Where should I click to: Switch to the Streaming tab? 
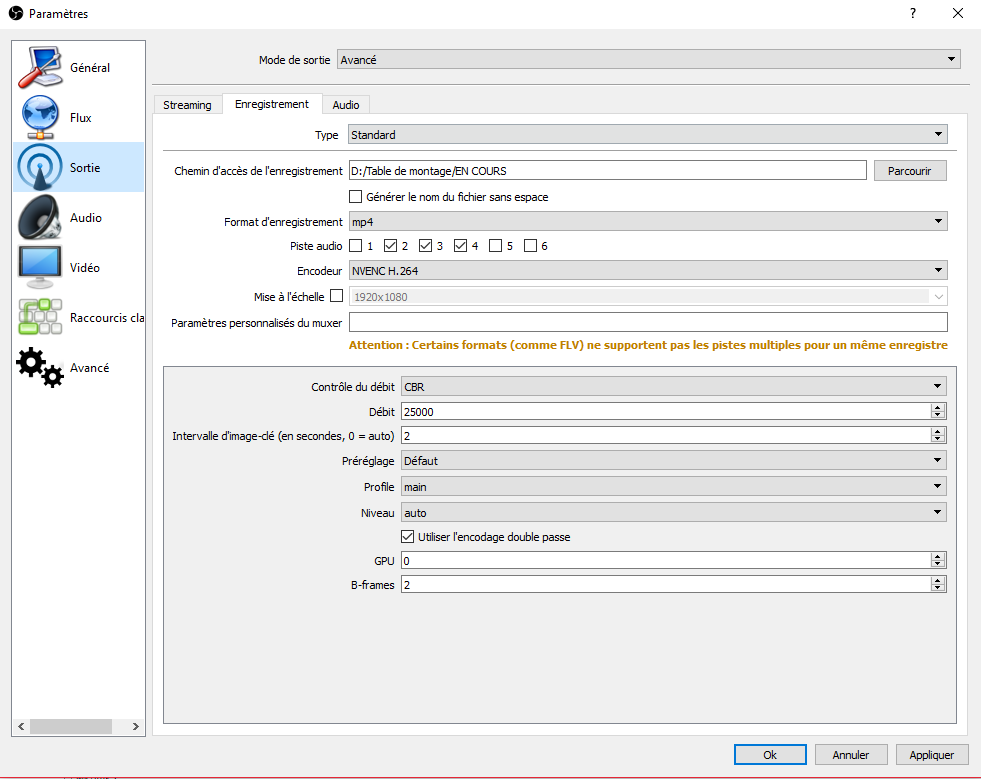(187, 104)
